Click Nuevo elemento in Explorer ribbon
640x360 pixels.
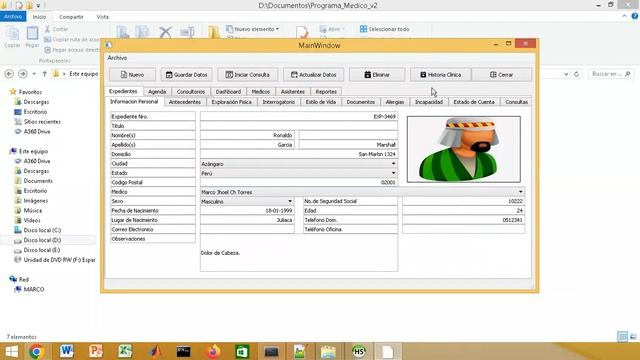coord(253,29)
